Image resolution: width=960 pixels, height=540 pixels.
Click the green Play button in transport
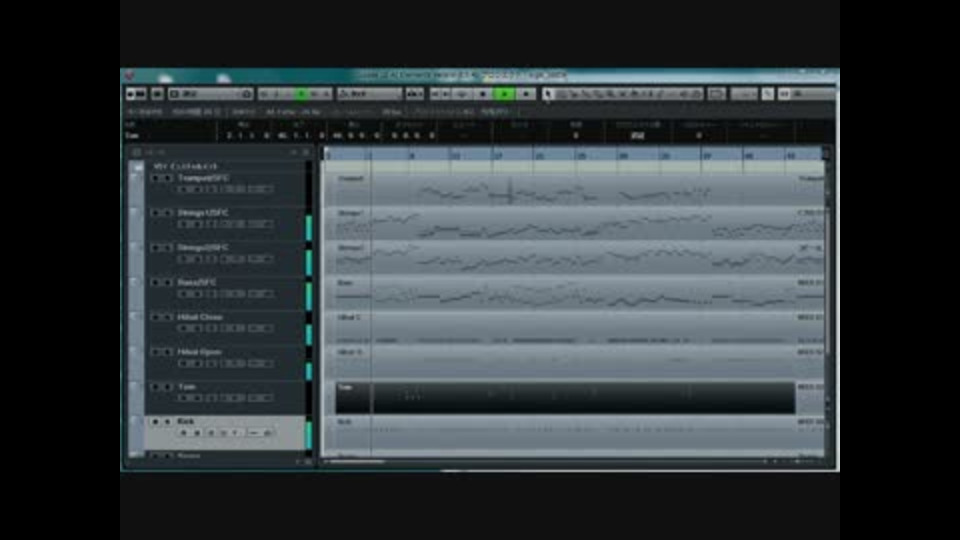(x=504, y=94)
